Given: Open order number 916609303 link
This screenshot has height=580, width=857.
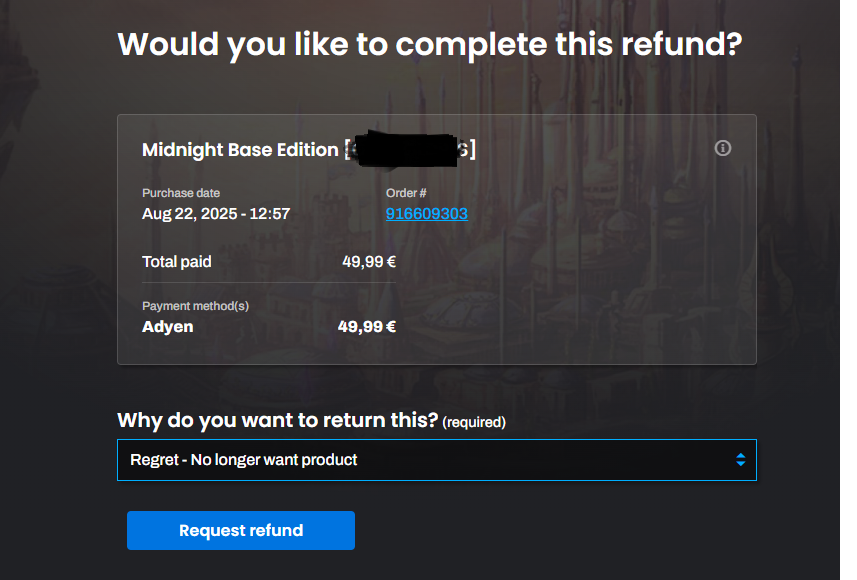Looking at the screenshot, I should pos(426,214).
